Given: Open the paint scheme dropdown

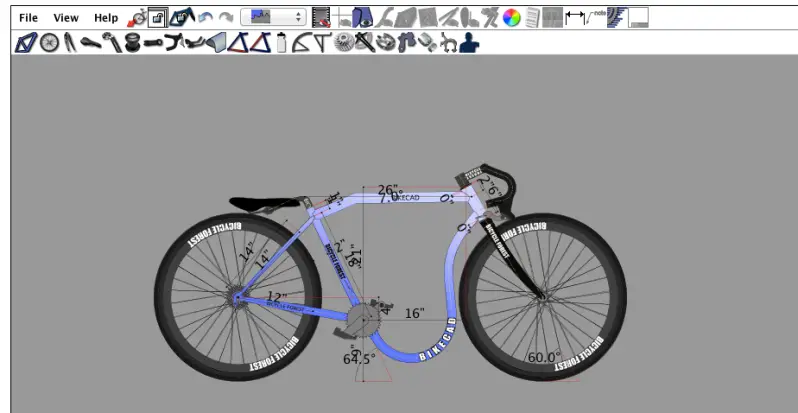Looking at the screenshot, I should 273,18.
